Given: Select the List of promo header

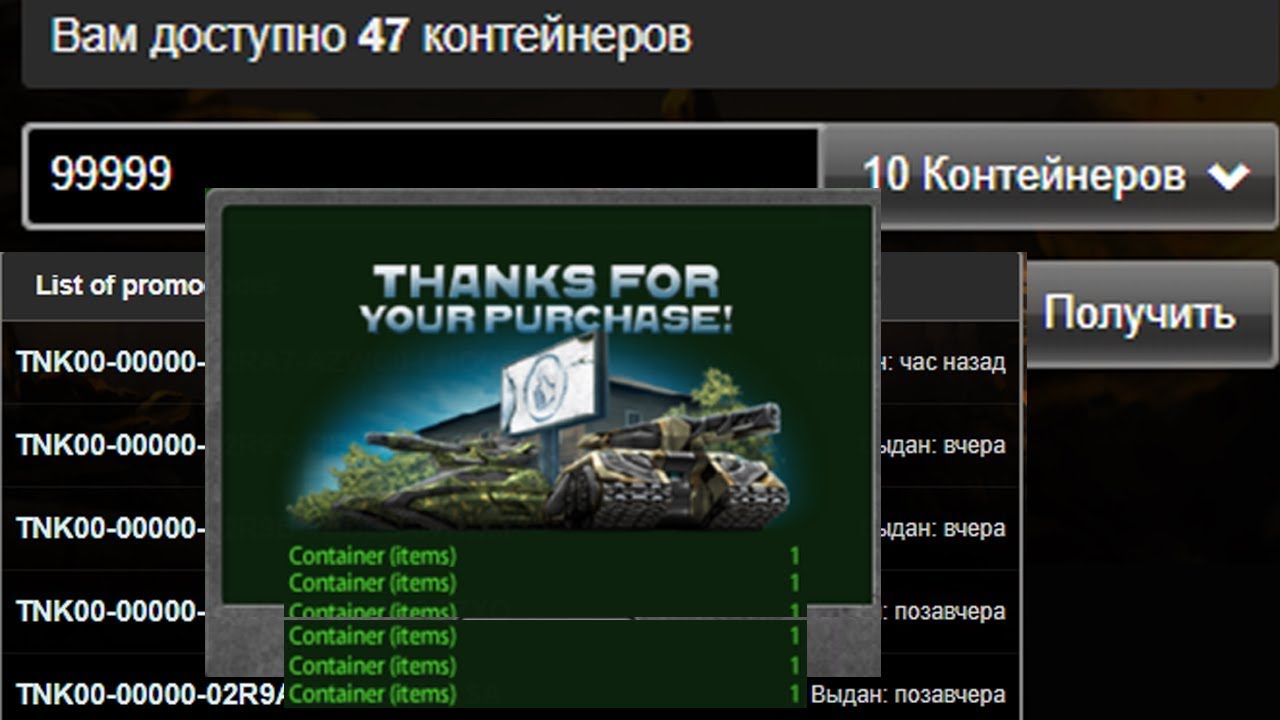Looking at the screenshot, I should (x=120, y=286).
